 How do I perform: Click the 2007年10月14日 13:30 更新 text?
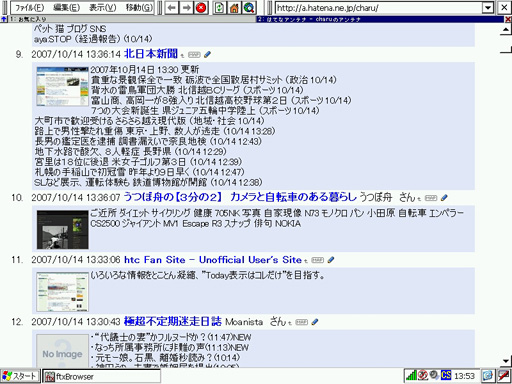(145, 70)
